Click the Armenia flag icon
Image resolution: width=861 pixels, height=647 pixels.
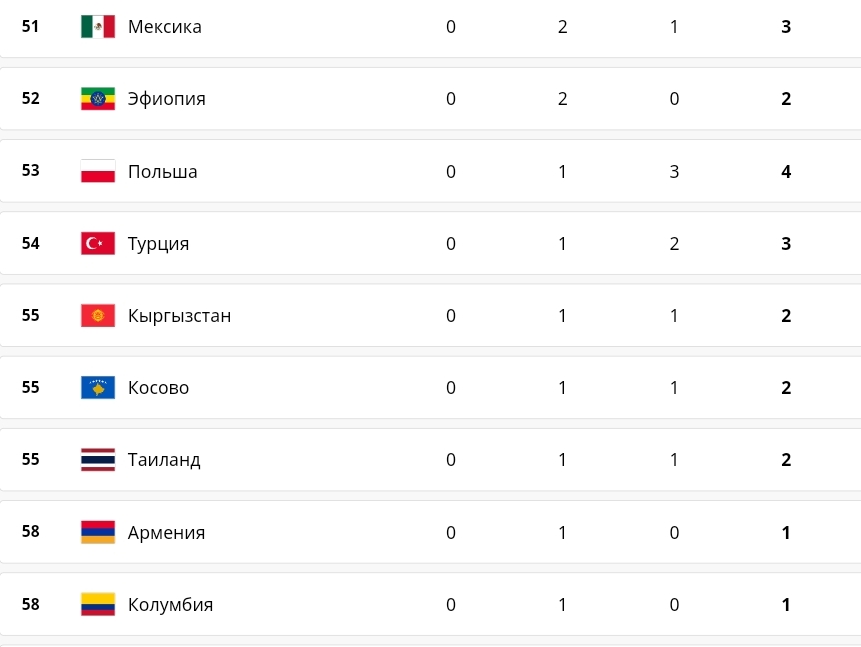pyautogui.click(x=98, y=532)
